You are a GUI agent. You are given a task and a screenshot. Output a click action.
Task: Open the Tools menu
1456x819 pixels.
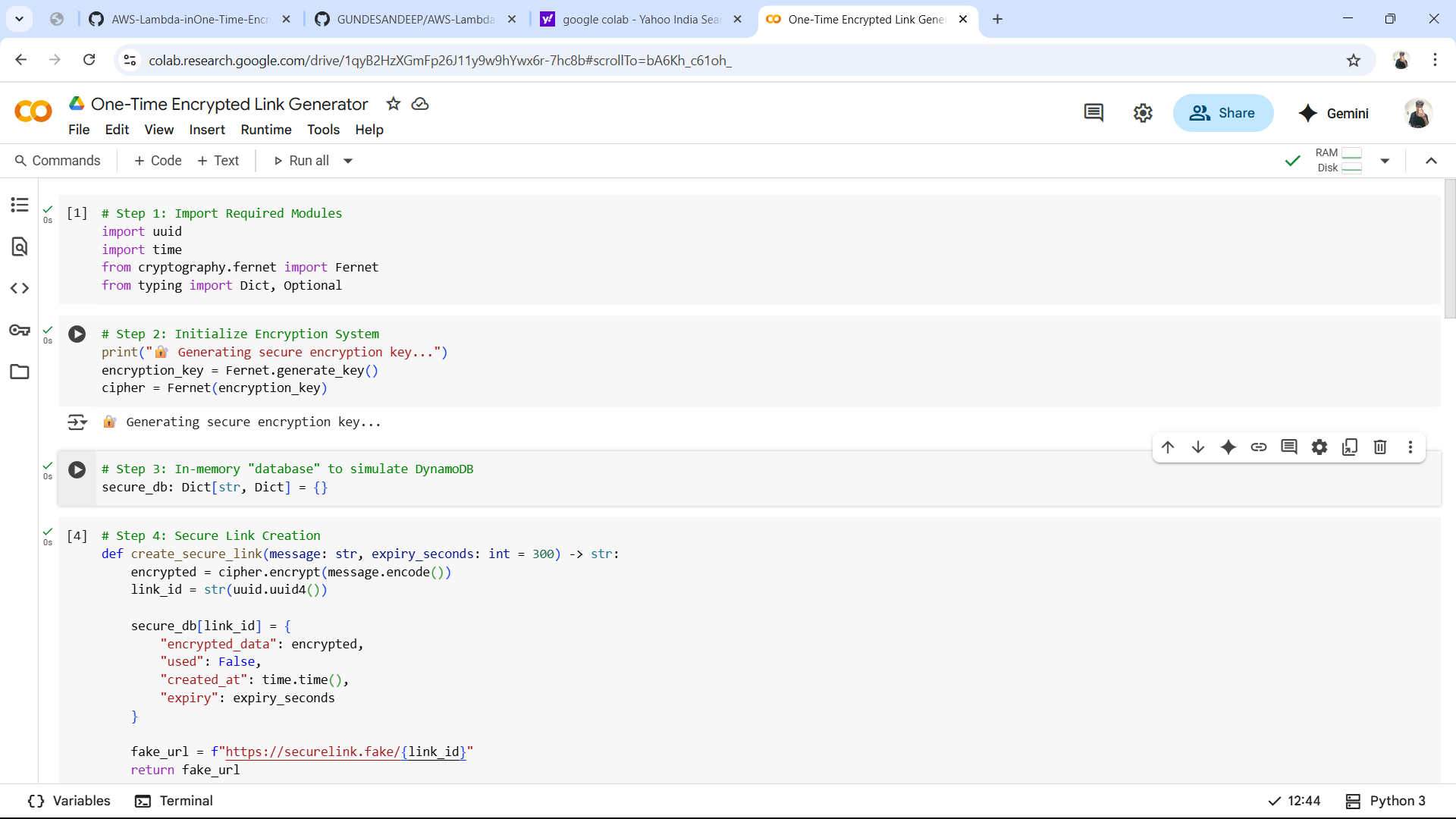click(323, 130)
